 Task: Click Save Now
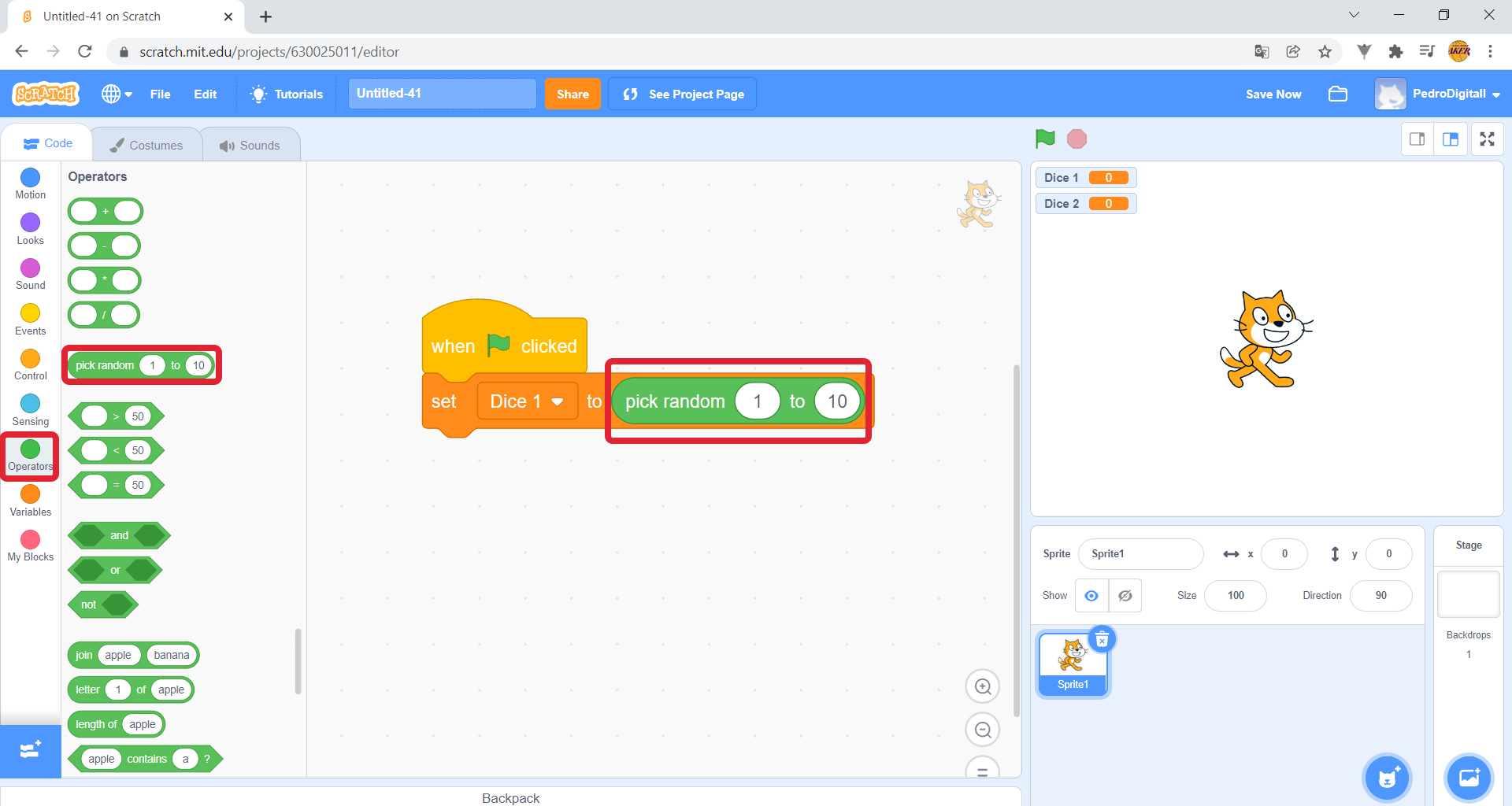[x=1273, y=94]
